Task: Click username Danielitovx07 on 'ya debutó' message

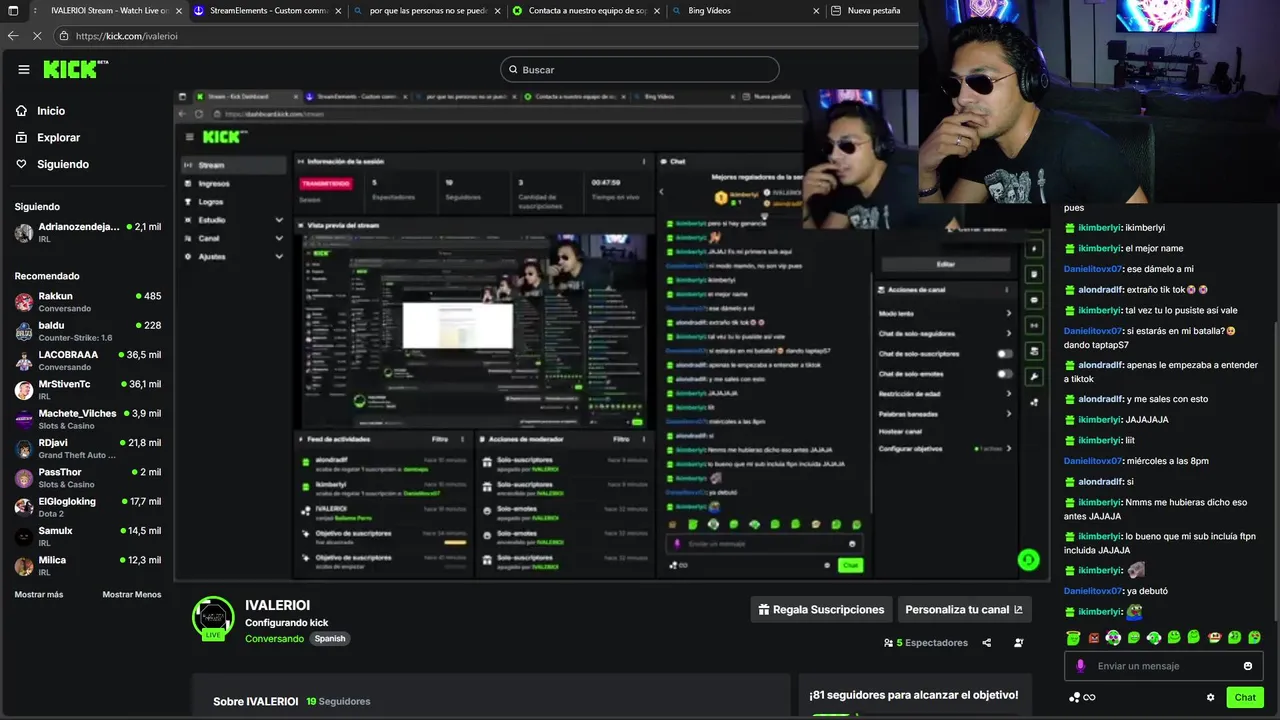Action: pos(1092,591)
